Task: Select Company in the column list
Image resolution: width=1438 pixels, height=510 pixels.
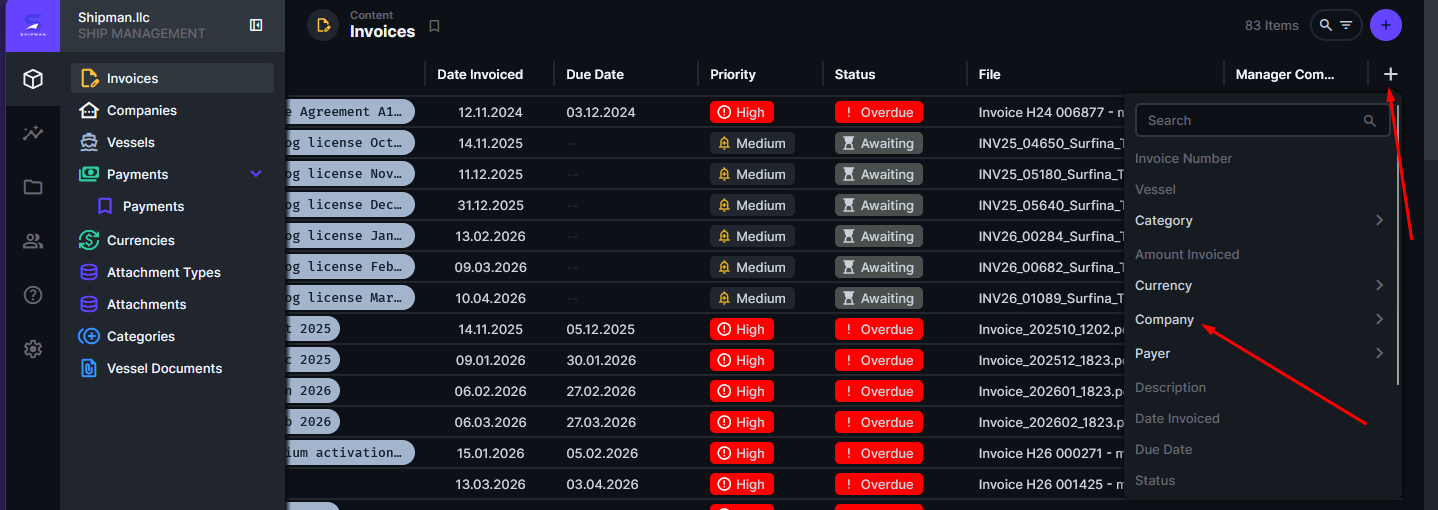Action: (1165, 319)
